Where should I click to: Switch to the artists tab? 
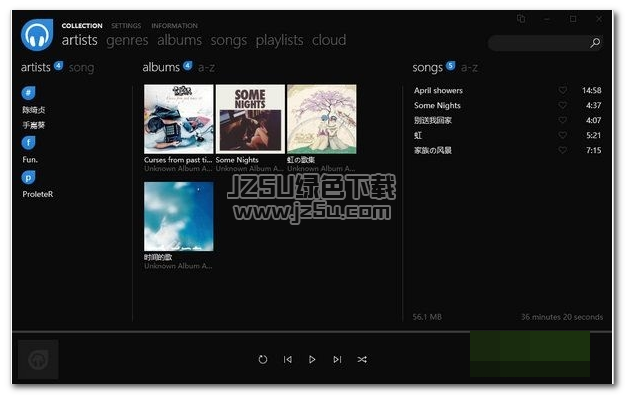click(x=79, y=40)
